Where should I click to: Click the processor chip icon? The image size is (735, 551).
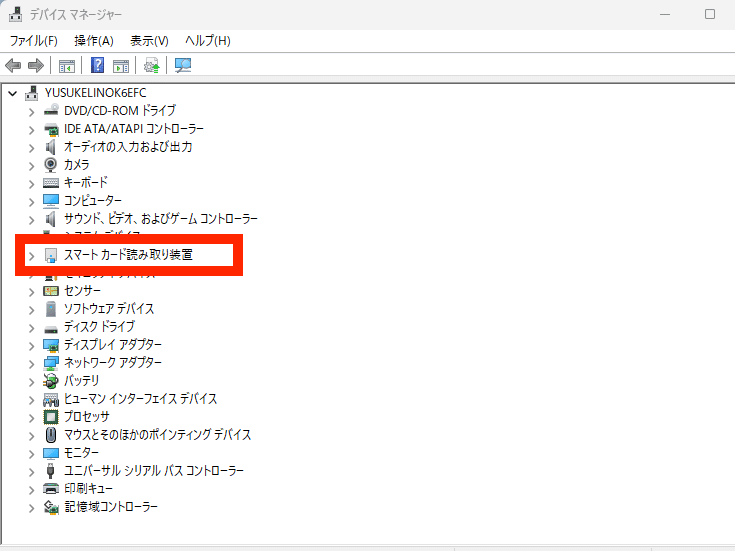[x=51, y=416]
